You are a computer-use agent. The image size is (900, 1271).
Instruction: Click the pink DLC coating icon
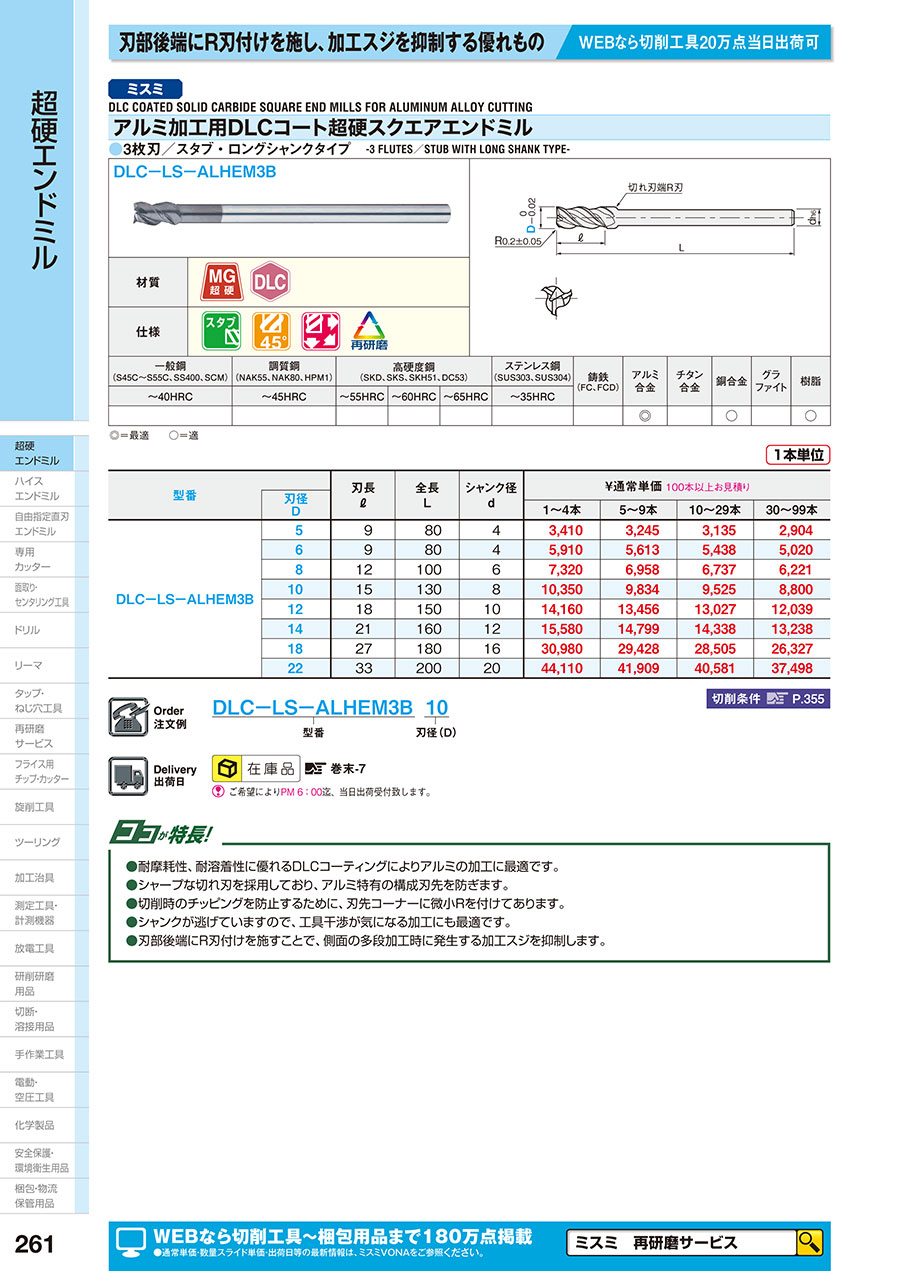[269, 281]
